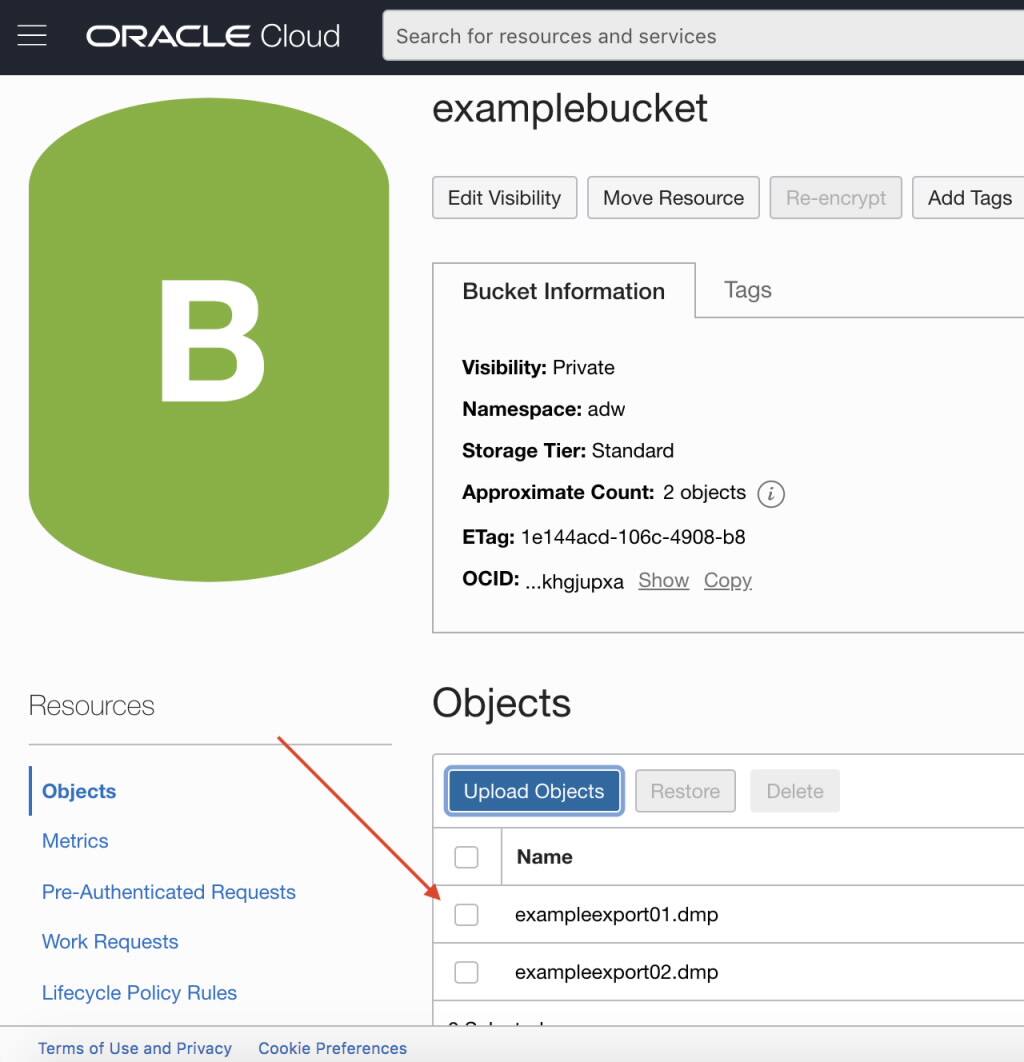Open the Metrics resource page

click(74, 840)
